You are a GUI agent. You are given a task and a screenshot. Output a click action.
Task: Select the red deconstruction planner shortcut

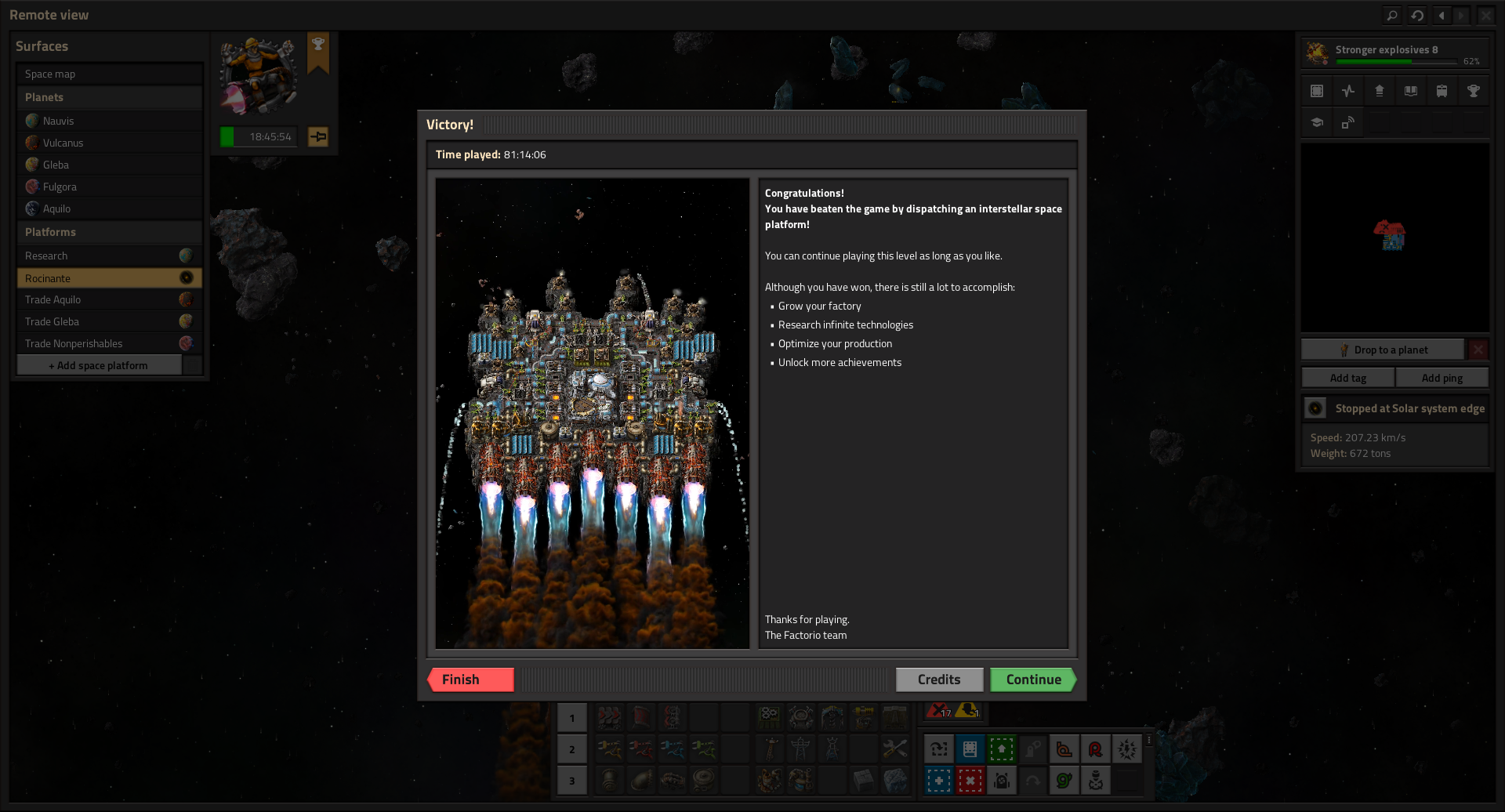[x=970, y=781]
